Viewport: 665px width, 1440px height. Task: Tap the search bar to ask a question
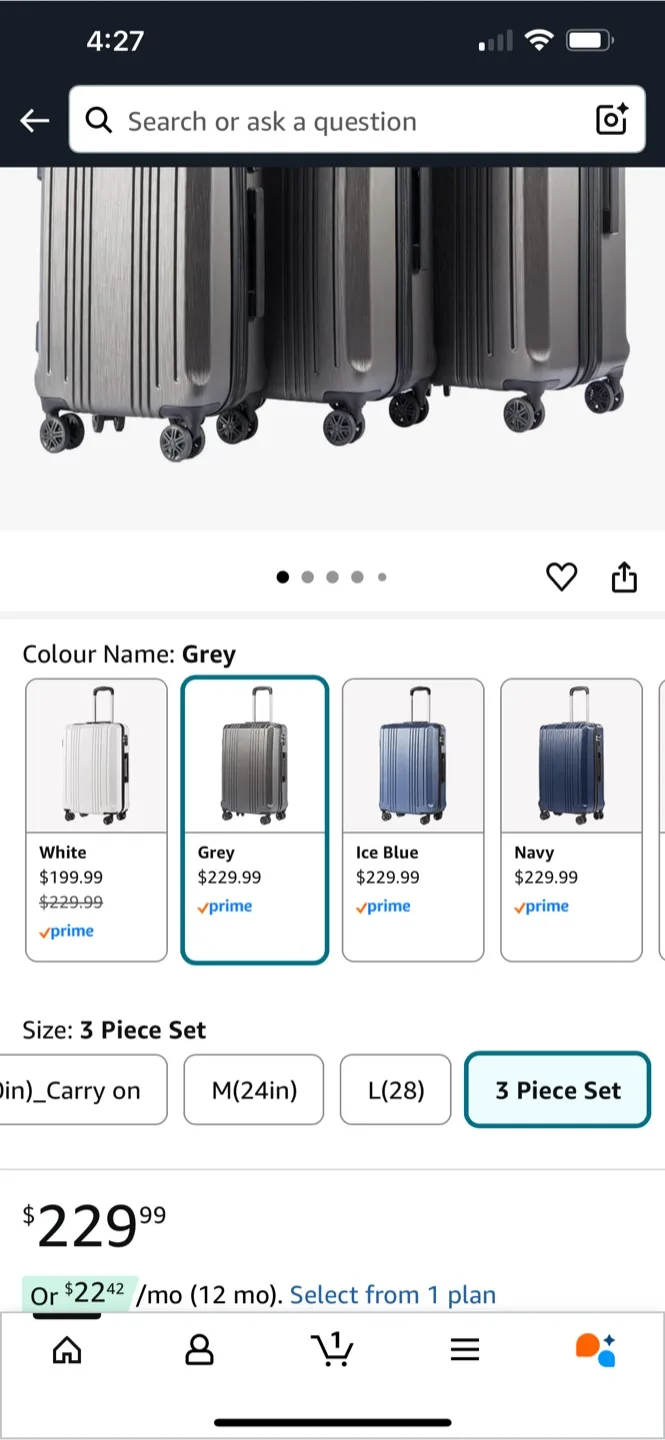tap(330, 120)
